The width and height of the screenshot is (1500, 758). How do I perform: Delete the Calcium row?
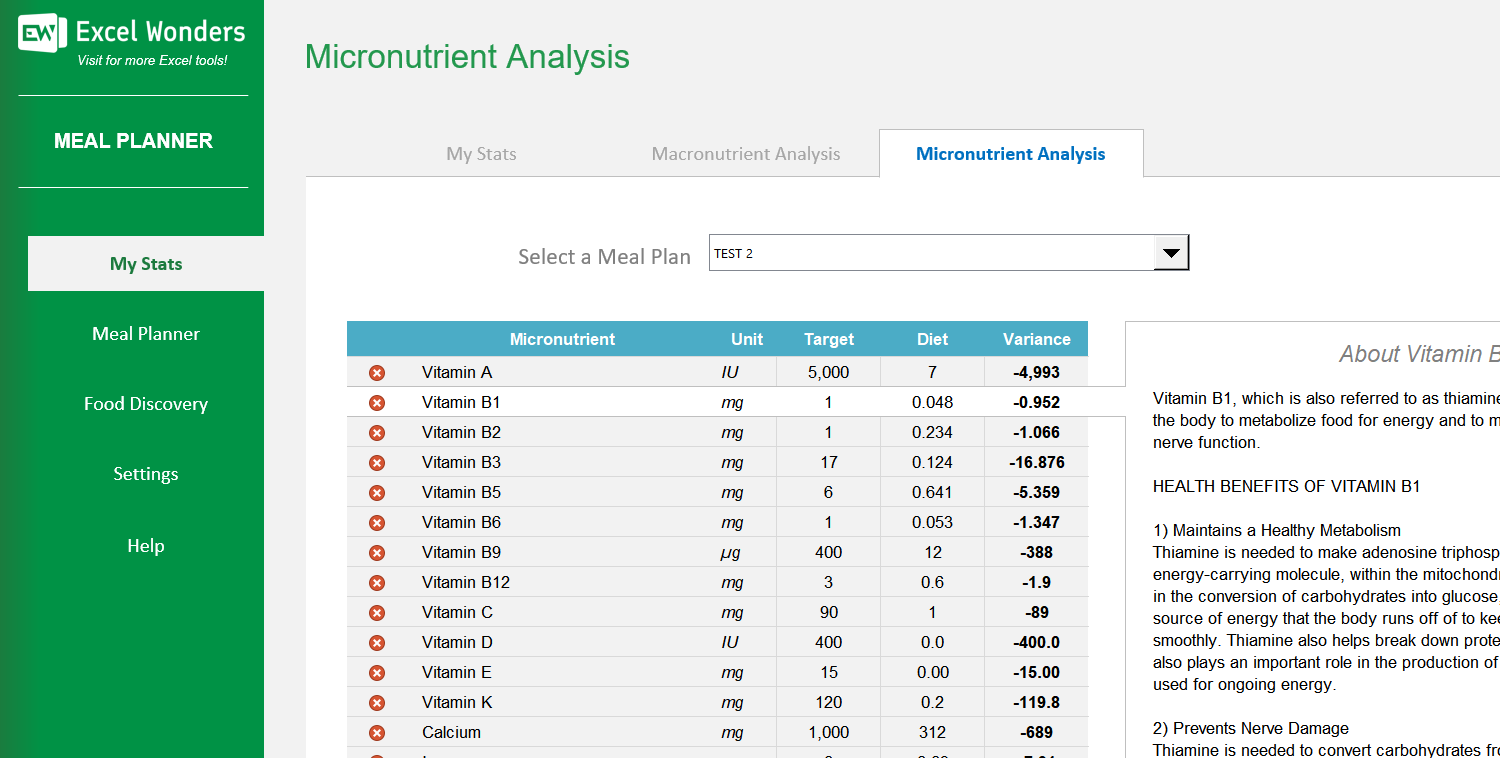point(377,732)
